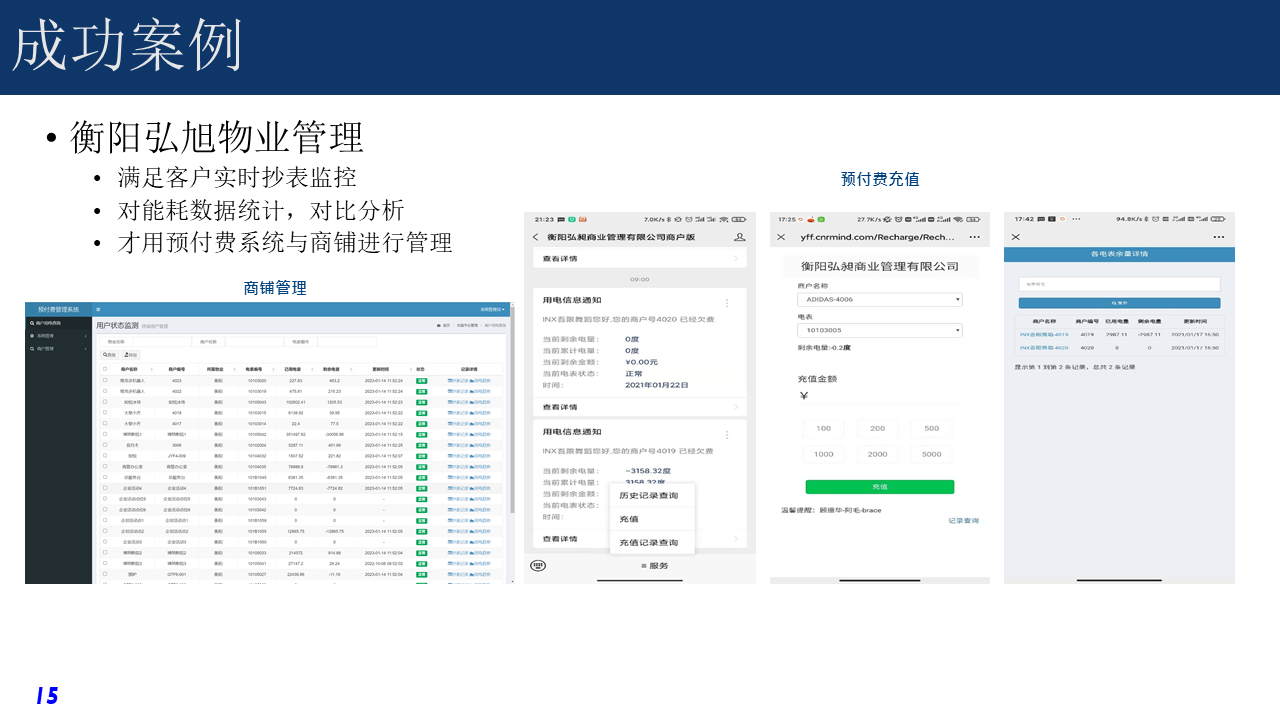Open the 10103005 meter dropdown

[879, 330]
